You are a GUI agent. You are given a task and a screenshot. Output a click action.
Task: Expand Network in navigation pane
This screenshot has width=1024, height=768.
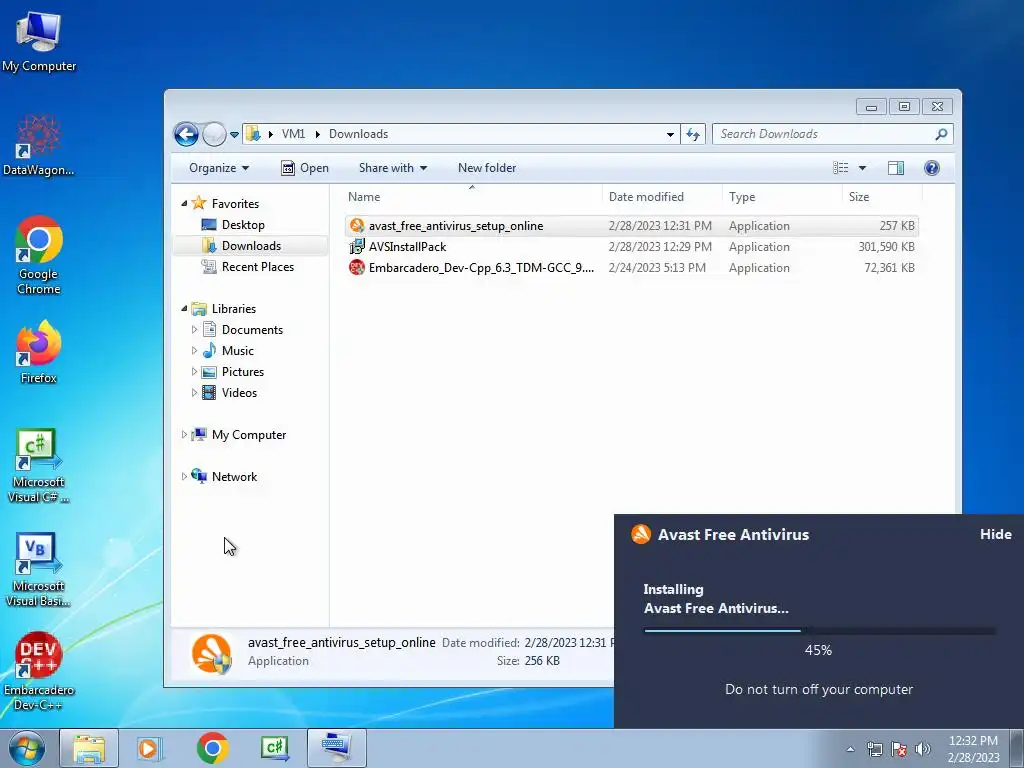184,477
